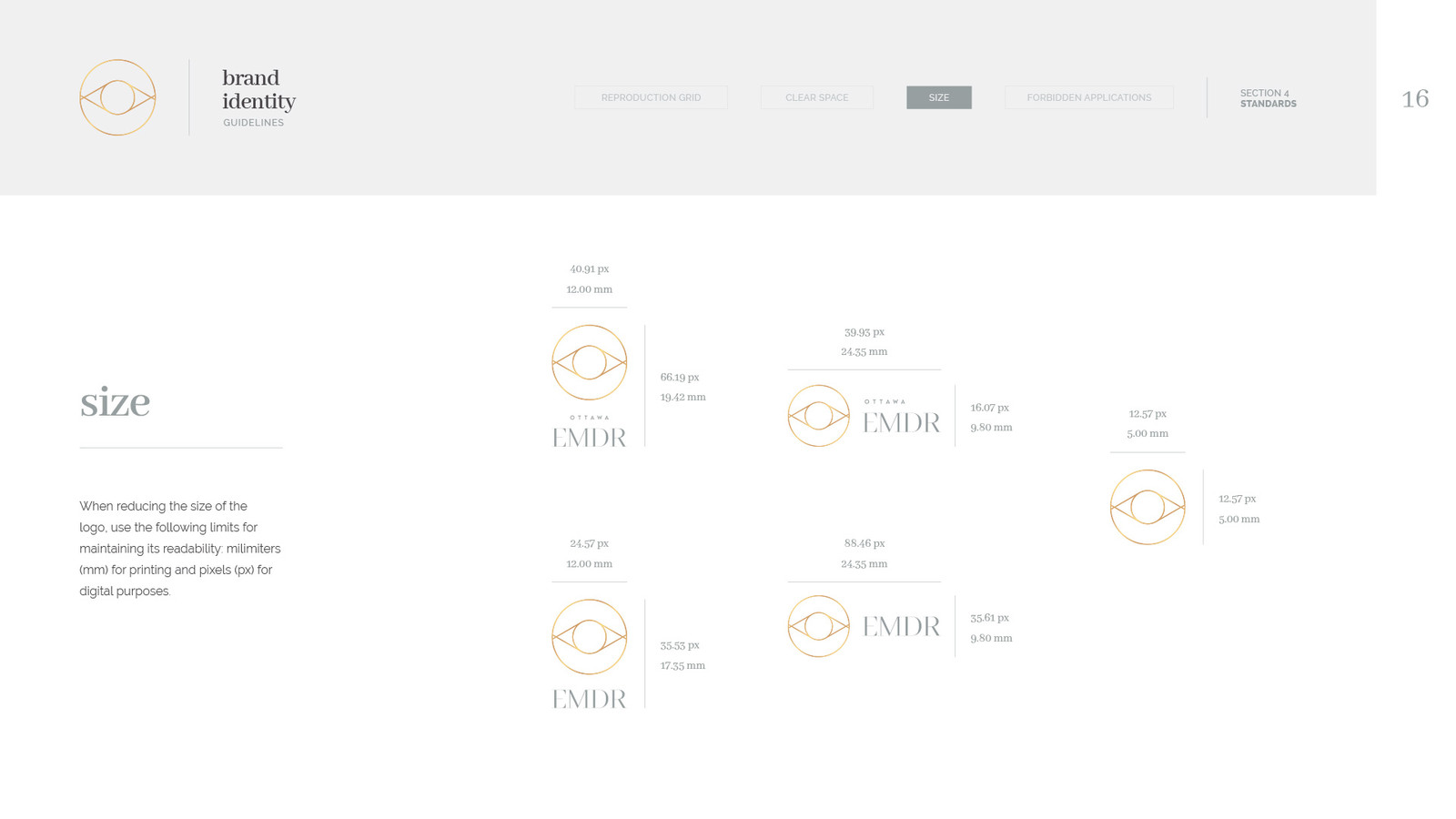Screen dimensions: 1456x819
Task: Select the active Size tab
Action: pos(938,97)
